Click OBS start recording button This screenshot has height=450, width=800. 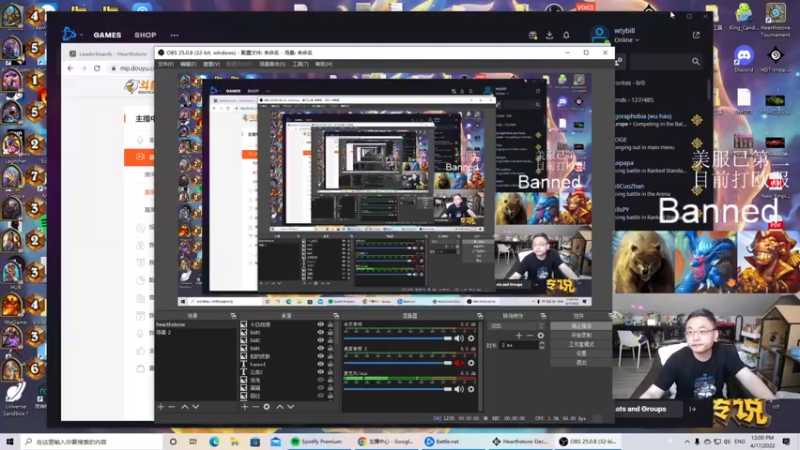tap(581, 335)
